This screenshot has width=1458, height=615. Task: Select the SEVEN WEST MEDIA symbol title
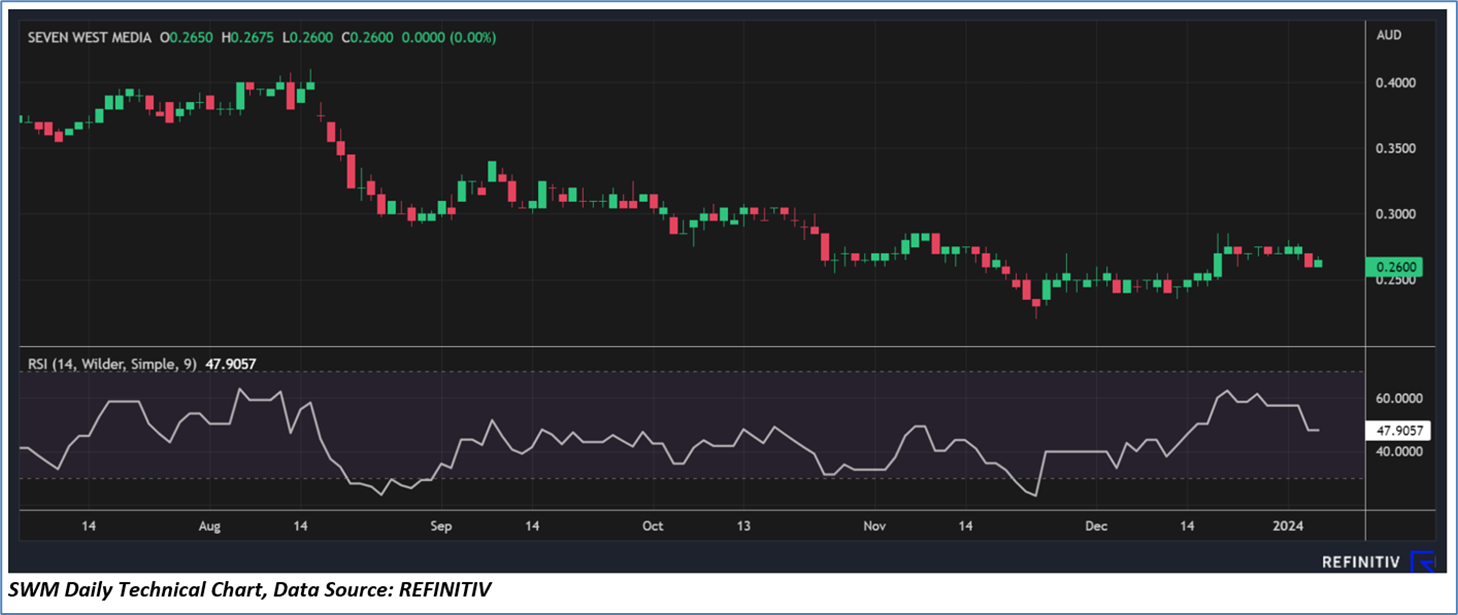[x=90, y=37]
